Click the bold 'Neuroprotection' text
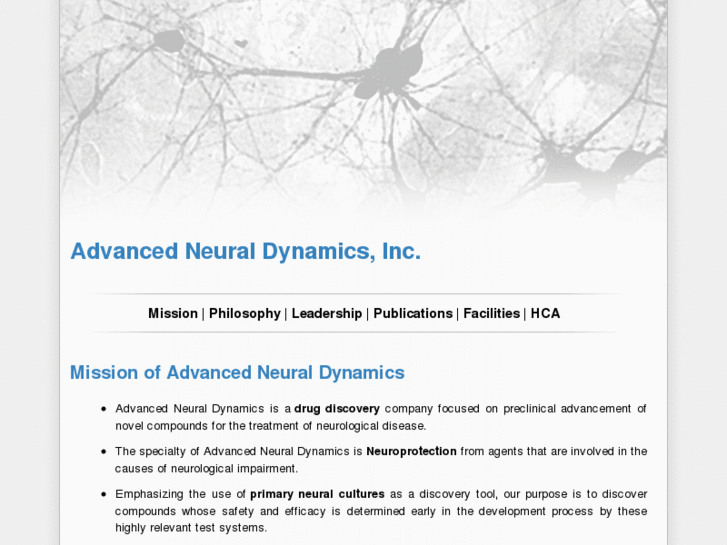The height and width of the screenshot is (545, 727). 412,451
